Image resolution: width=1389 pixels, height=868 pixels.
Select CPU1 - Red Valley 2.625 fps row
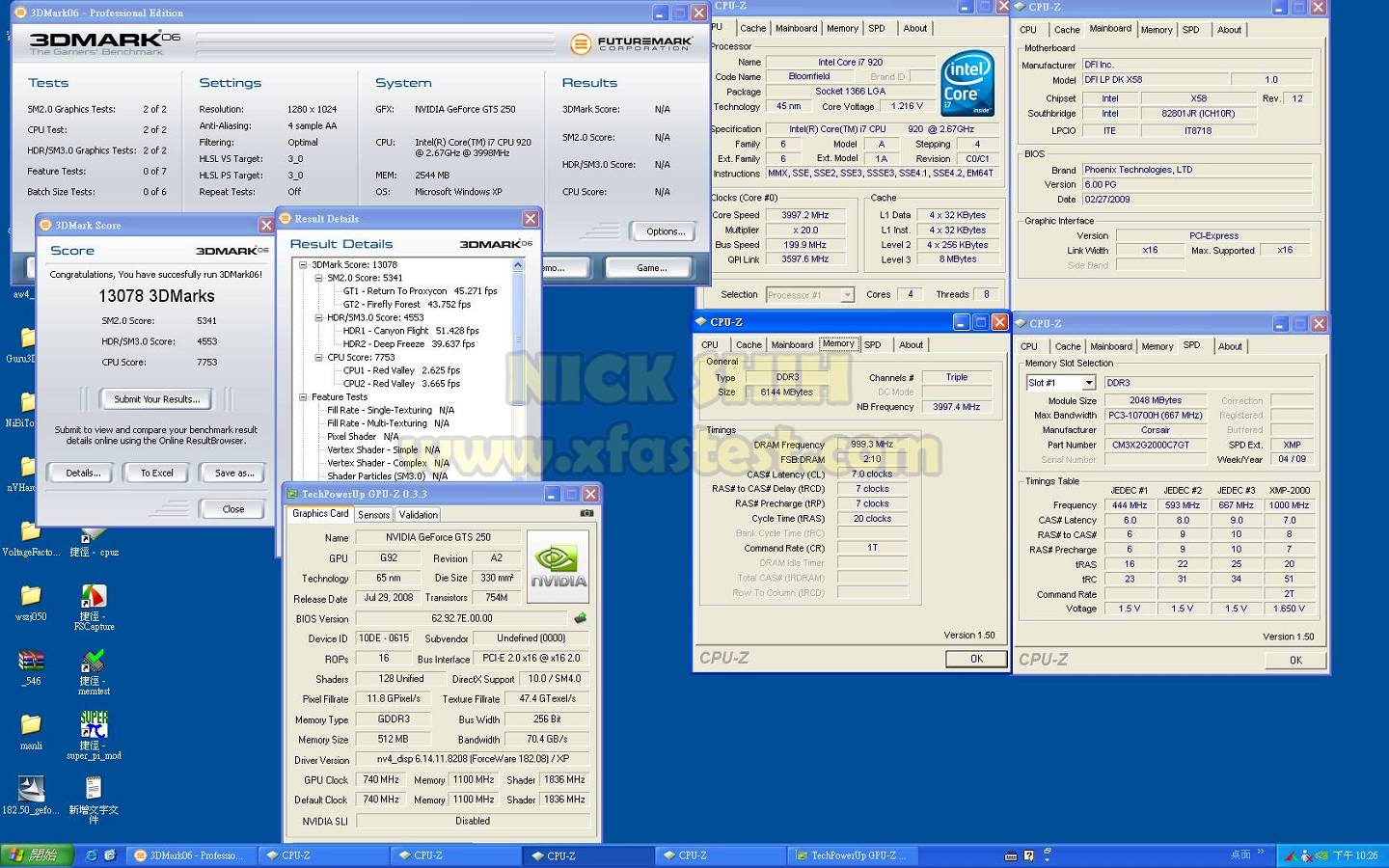tap(401, 370)
